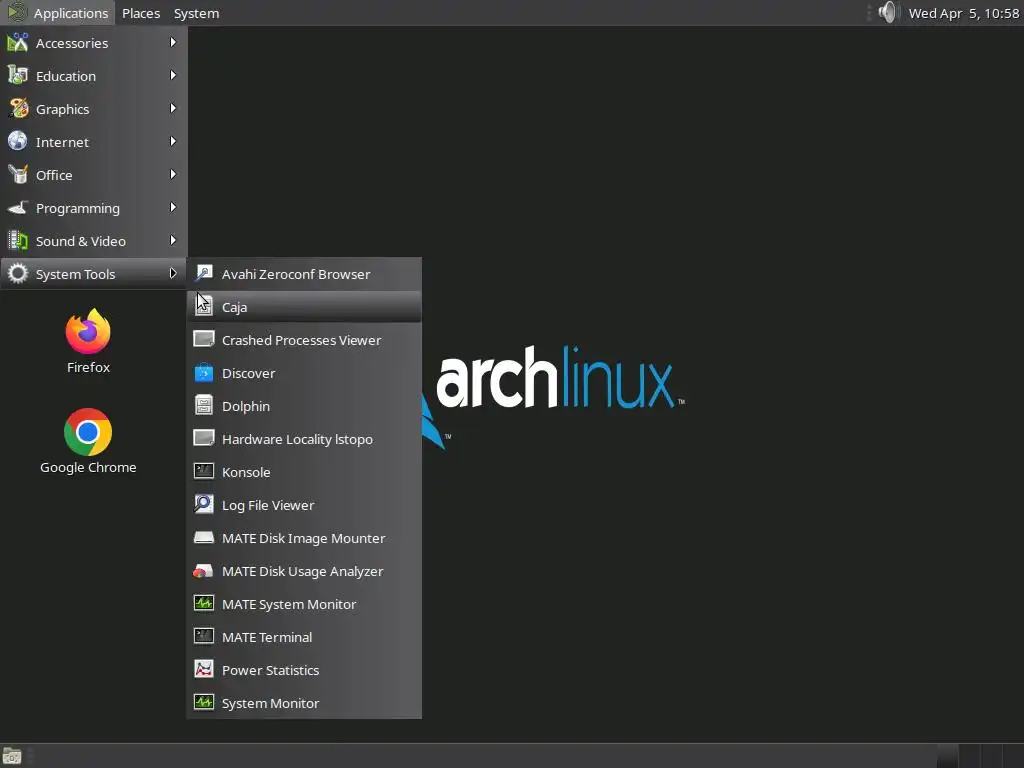
Task: Expand the Office submenu arrow
Action: [173, 174]
